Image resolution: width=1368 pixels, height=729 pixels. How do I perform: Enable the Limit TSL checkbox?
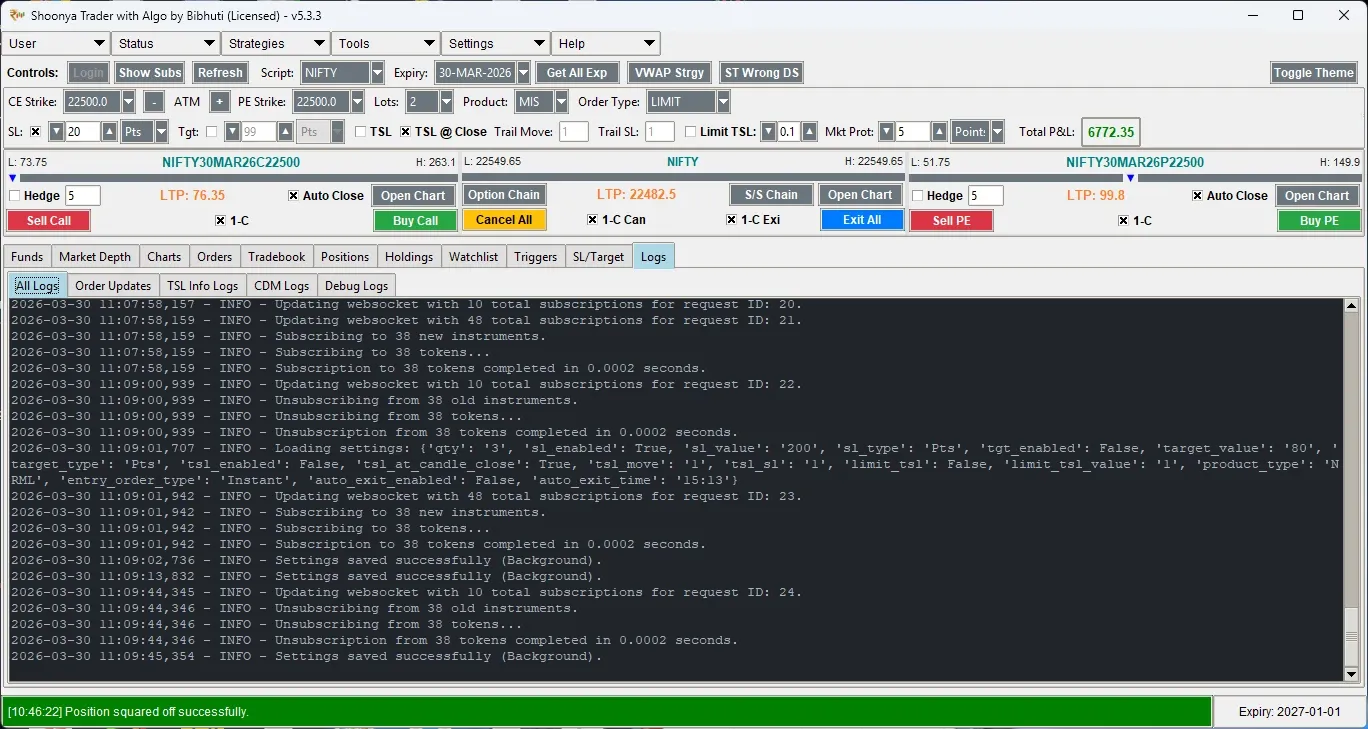691,132
